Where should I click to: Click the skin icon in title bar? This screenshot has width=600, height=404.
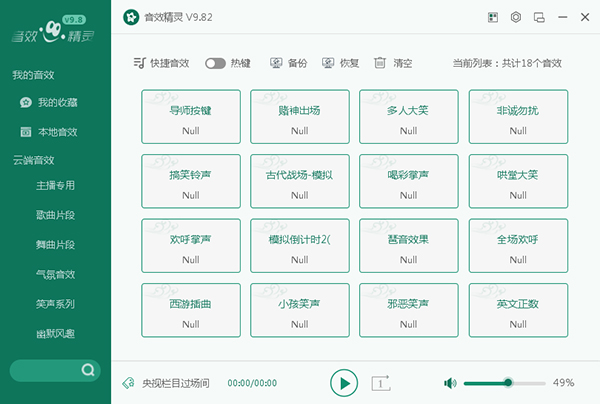click(x=492, y=17)
